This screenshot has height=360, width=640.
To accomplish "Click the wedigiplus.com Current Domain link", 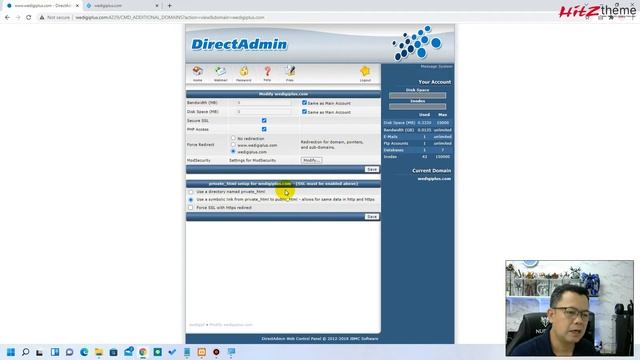I will 434,178.
